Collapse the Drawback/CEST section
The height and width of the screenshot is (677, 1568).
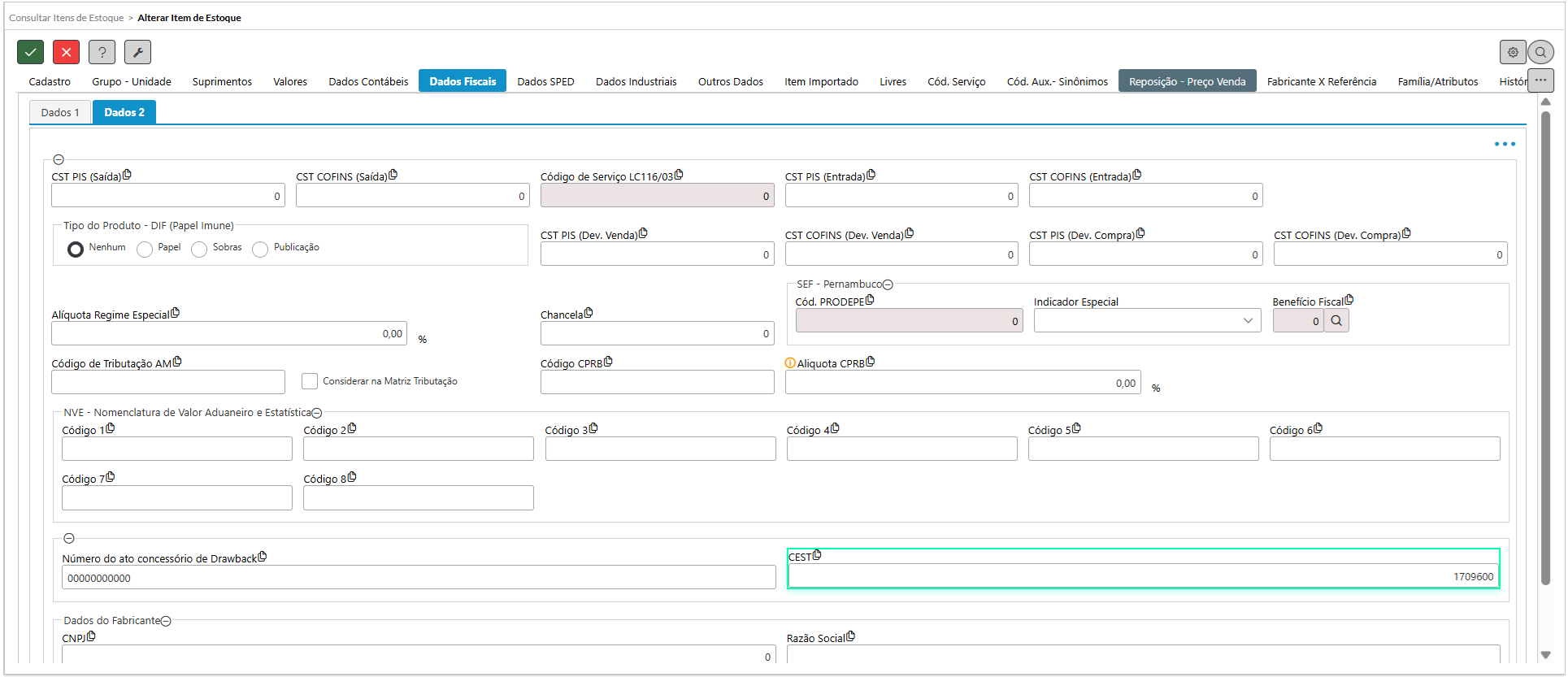click(x=69, y=539)
